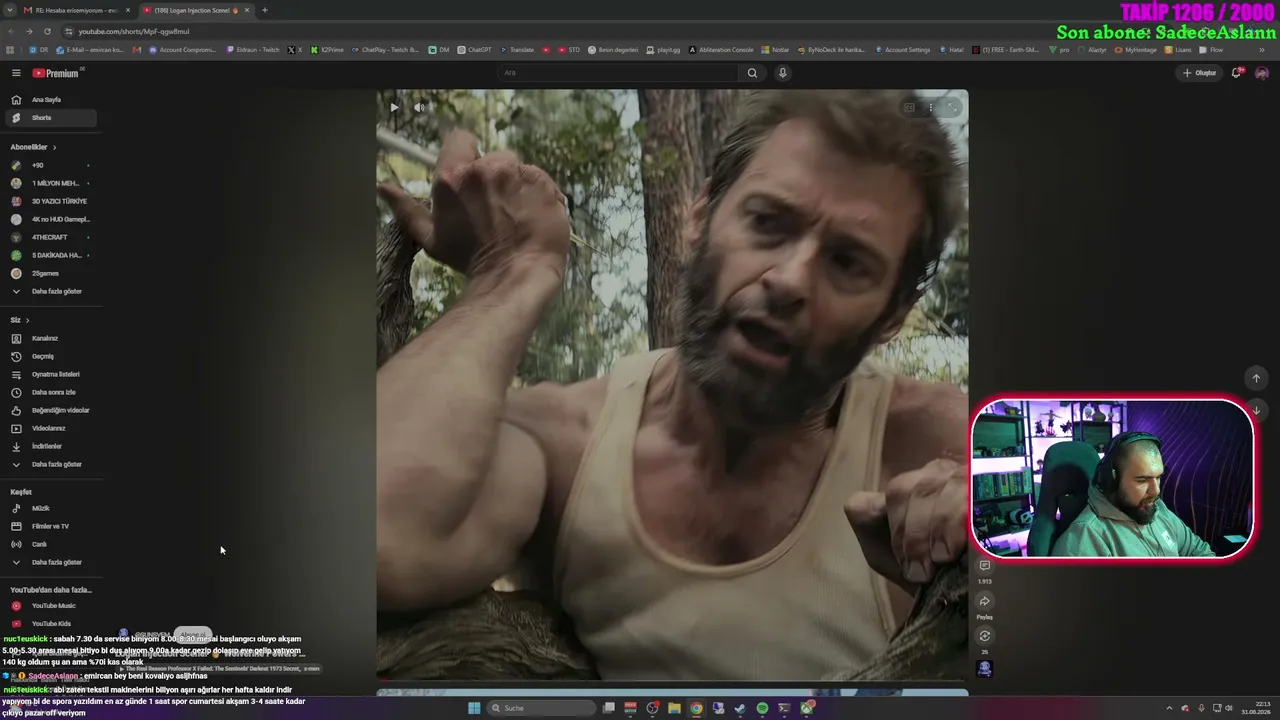Click the search magnifier button

coord(752,73)
